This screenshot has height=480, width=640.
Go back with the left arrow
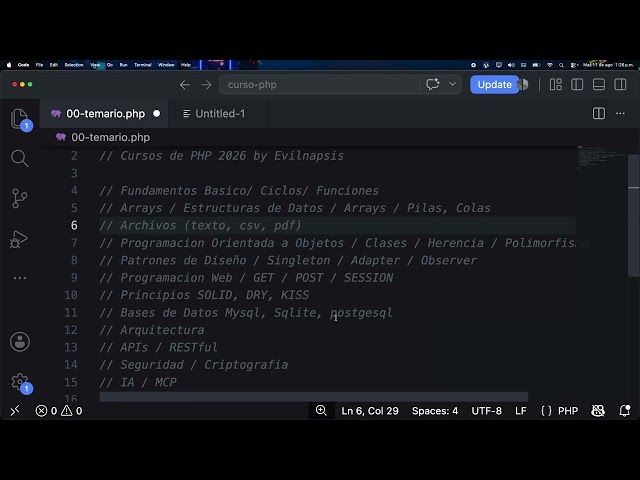pos(185,84)
